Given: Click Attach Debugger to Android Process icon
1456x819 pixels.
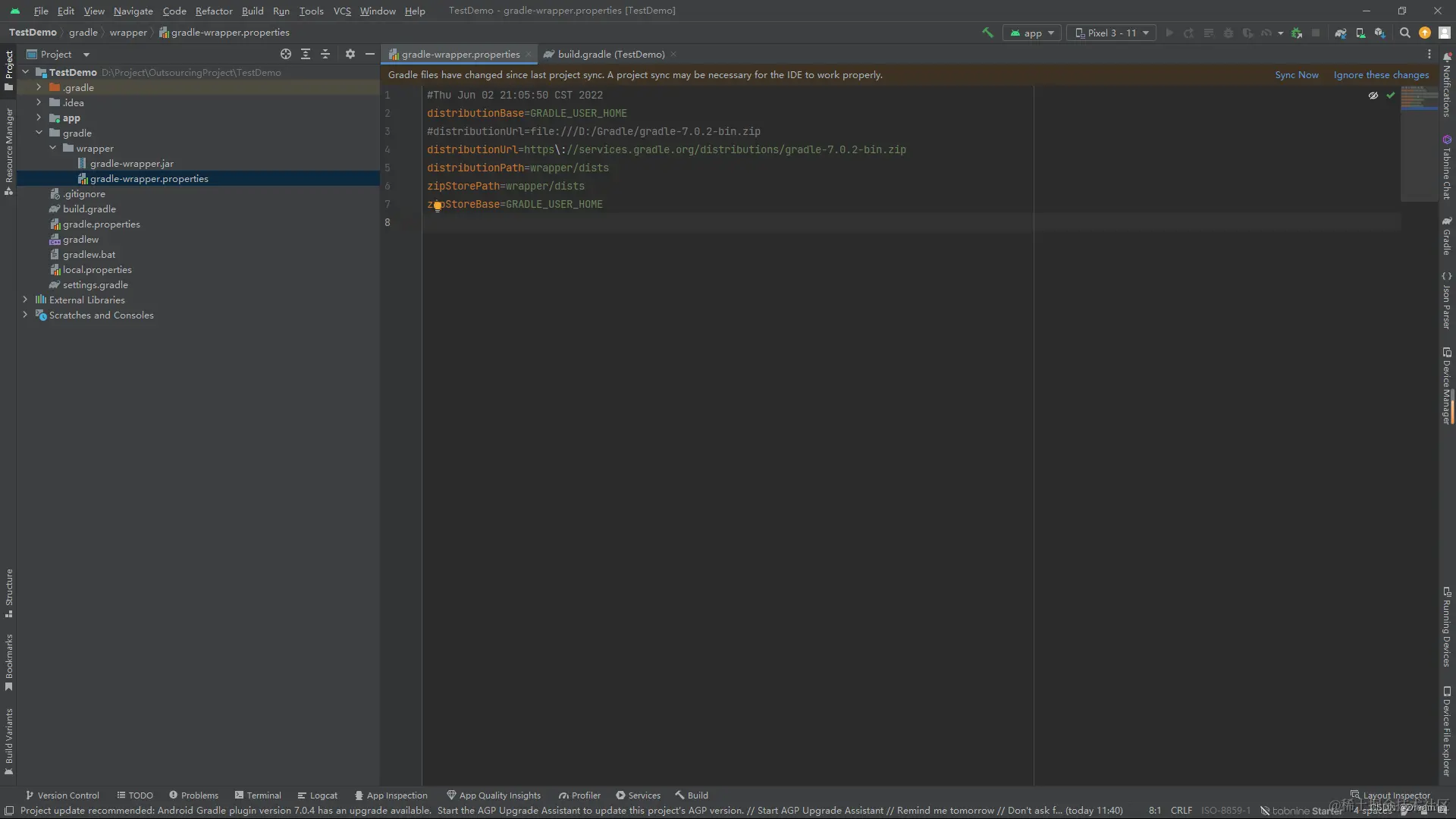Looking at the screenshot, I should click(1297, 33).
